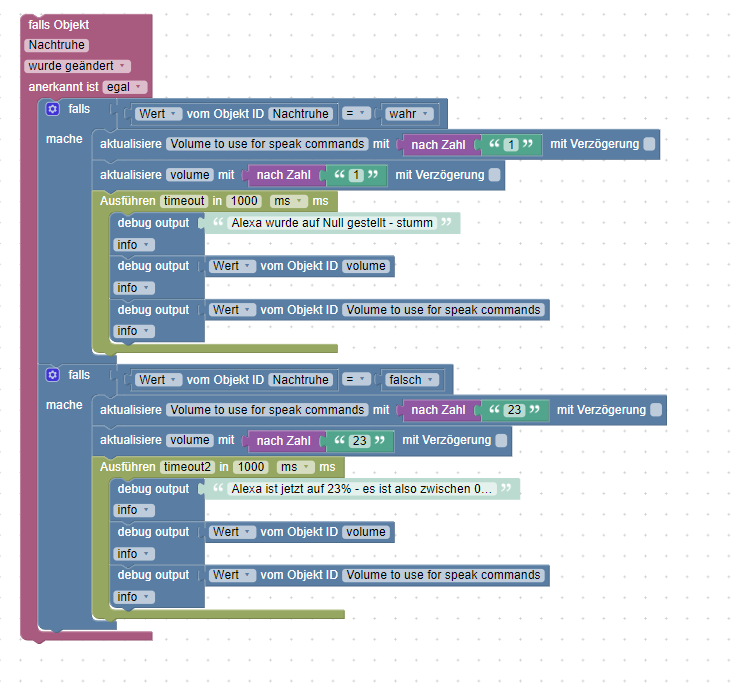This screenshot has height=690, width=741.
Task: Open Wert dropdown in timeout2 volume debug output
Action: 232,532
